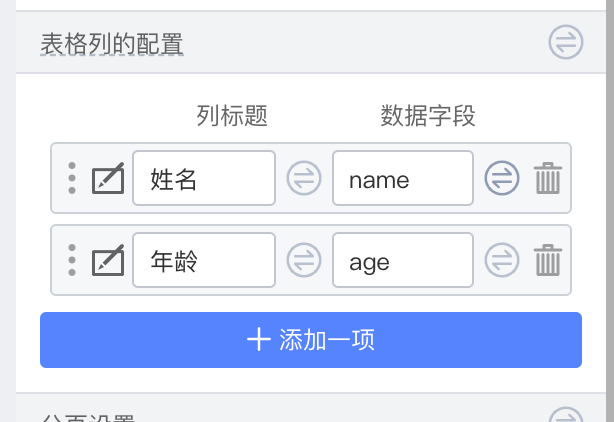Click the 年龄 column title input

(x=203, y=261)
